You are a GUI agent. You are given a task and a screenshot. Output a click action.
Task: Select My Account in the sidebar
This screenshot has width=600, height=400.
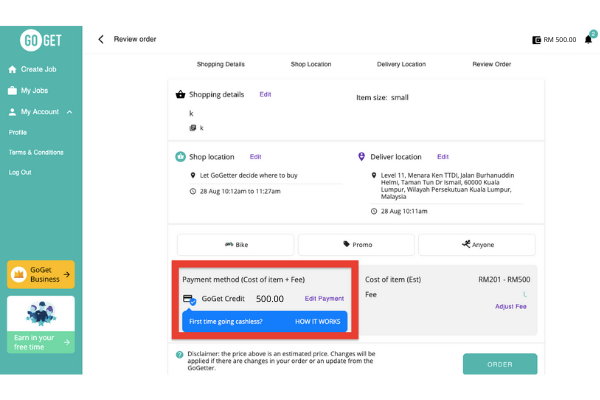click(x=40, y=112)
